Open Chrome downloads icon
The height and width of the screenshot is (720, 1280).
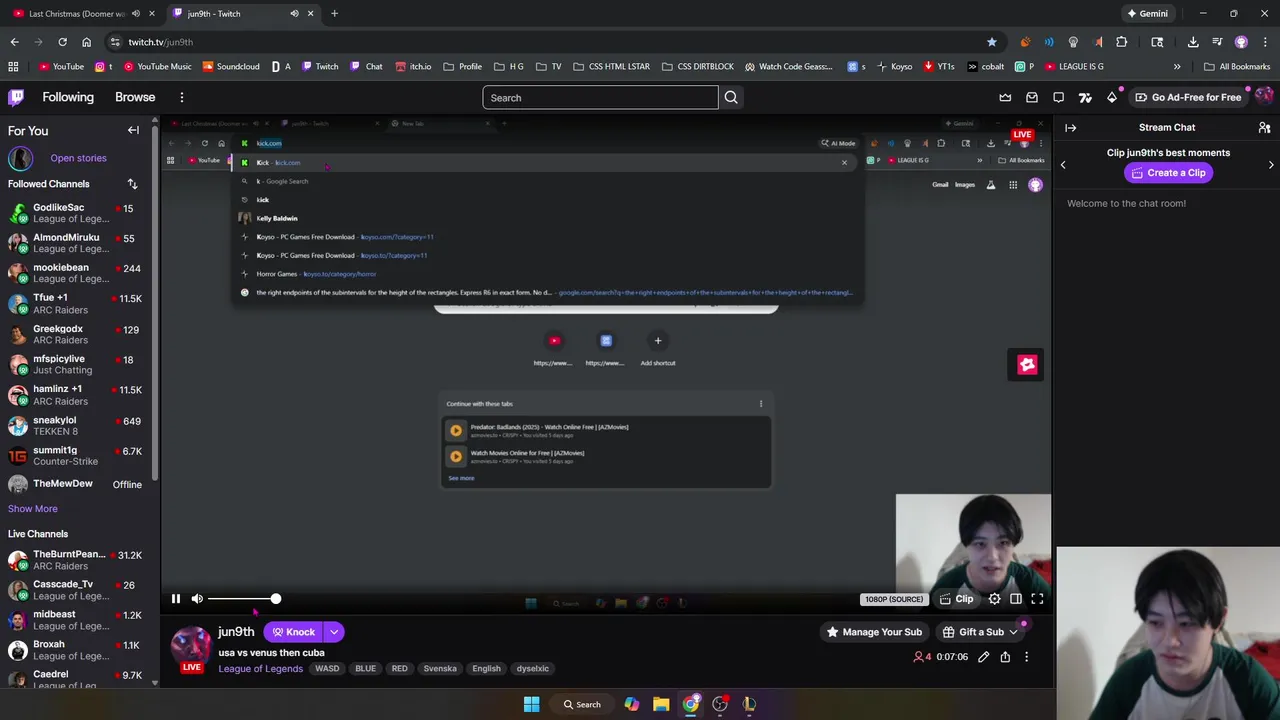1193,42
